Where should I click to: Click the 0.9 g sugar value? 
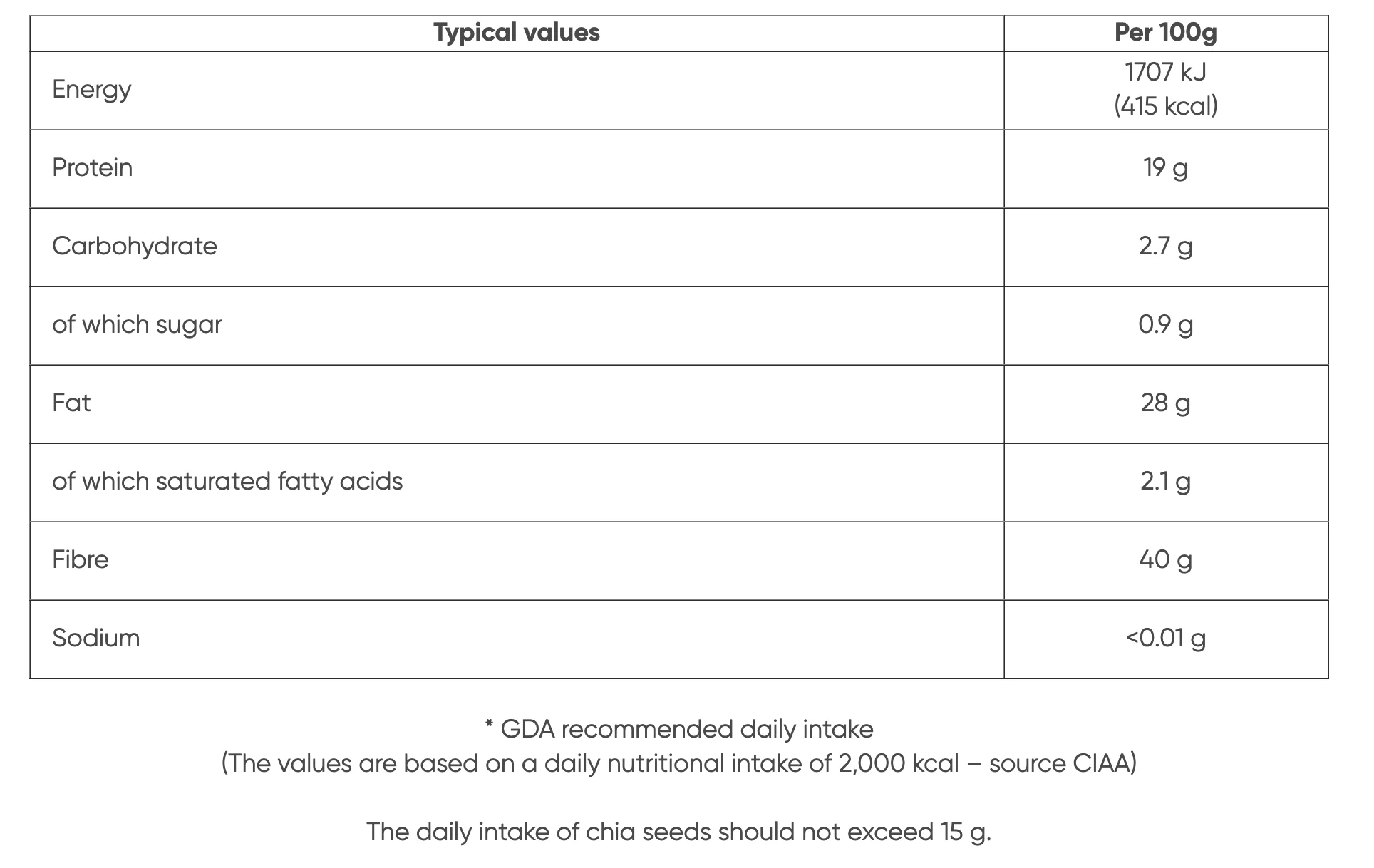(x=1166, y=325)
